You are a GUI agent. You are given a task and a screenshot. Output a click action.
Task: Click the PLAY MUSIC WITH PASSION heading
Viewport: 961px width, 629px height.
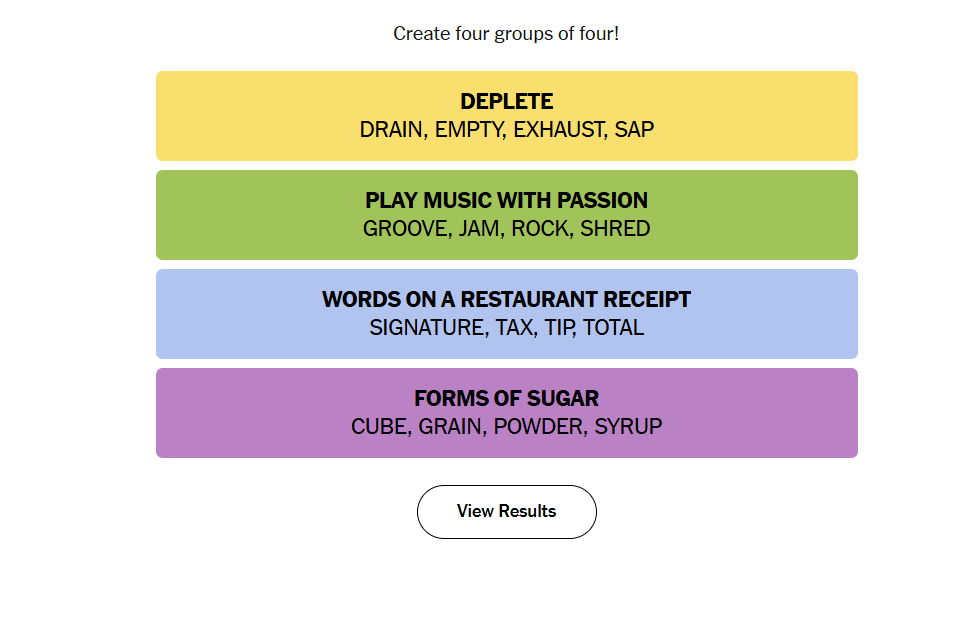[506, 200]
